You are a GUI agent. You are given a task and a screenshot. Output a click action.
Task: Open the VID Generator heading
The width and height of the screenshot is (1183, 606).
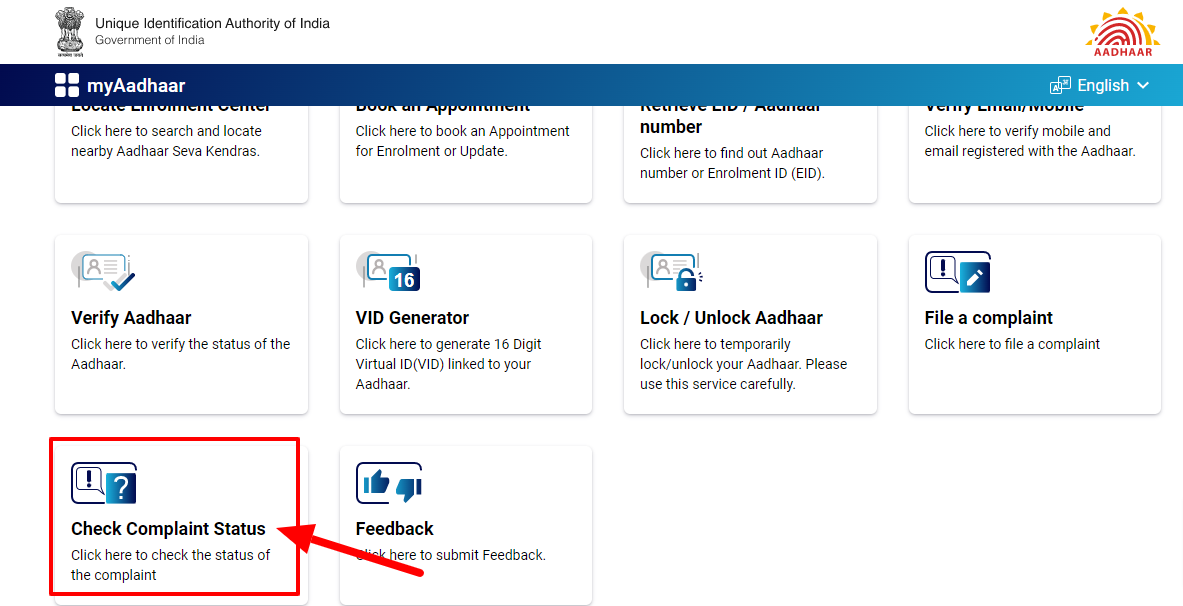coord(412,318)
